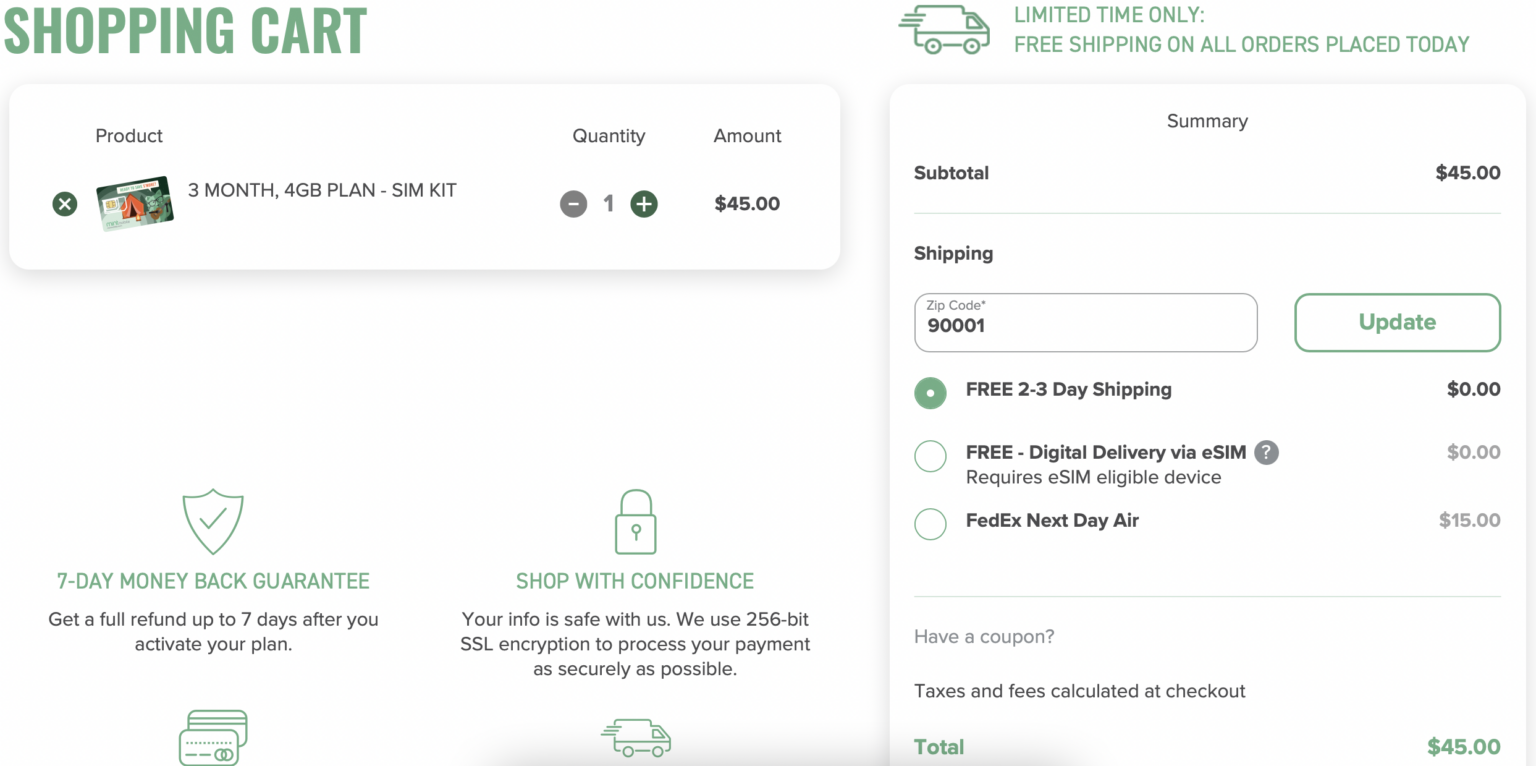Click the eSIM delivery question mark help icon
1536x766 pixels.
click(x=1266, y=453)
